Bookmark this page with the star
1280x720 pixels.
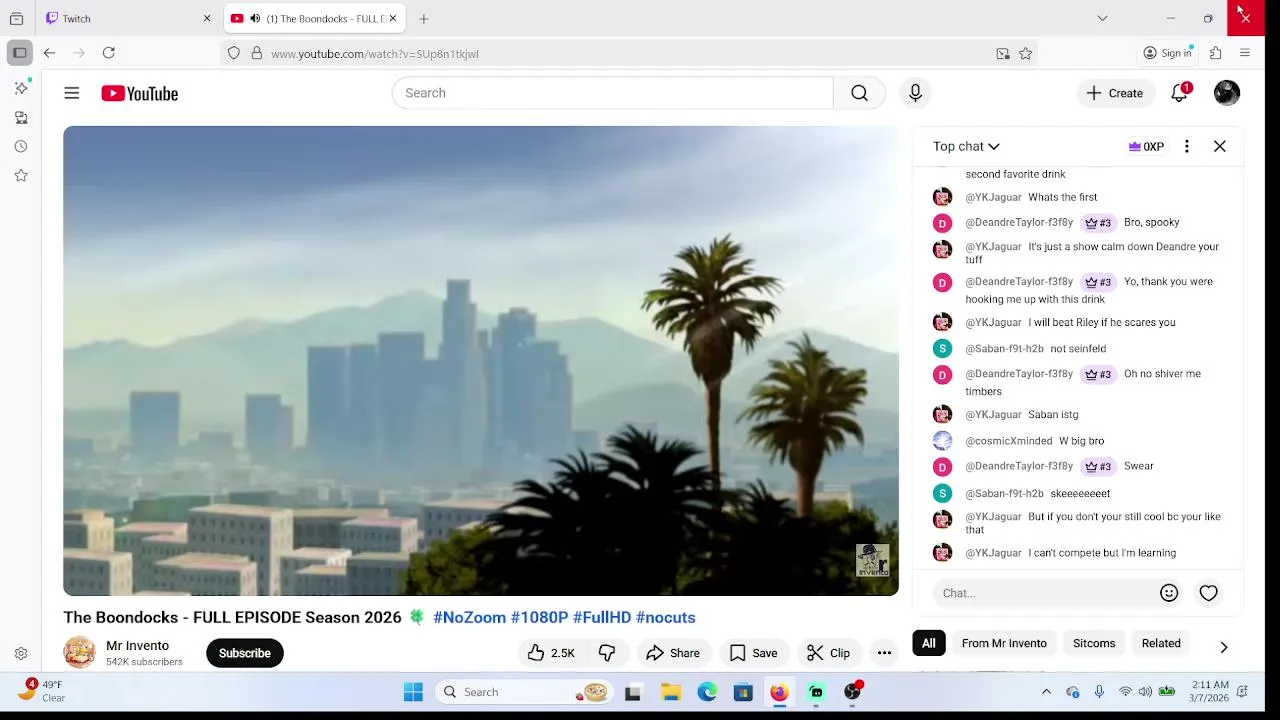(x=1025, y=54)
